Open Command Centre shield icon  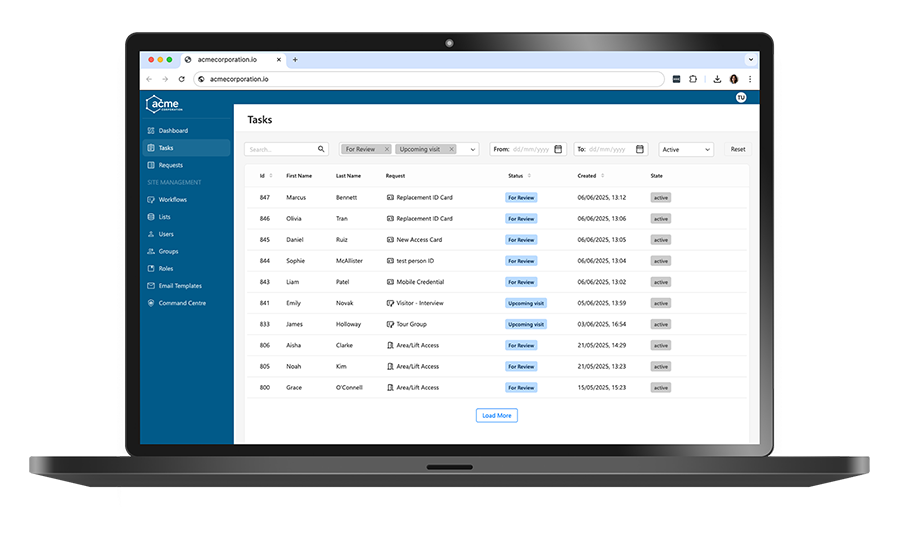pyautogui.click(x=151, y=303)
